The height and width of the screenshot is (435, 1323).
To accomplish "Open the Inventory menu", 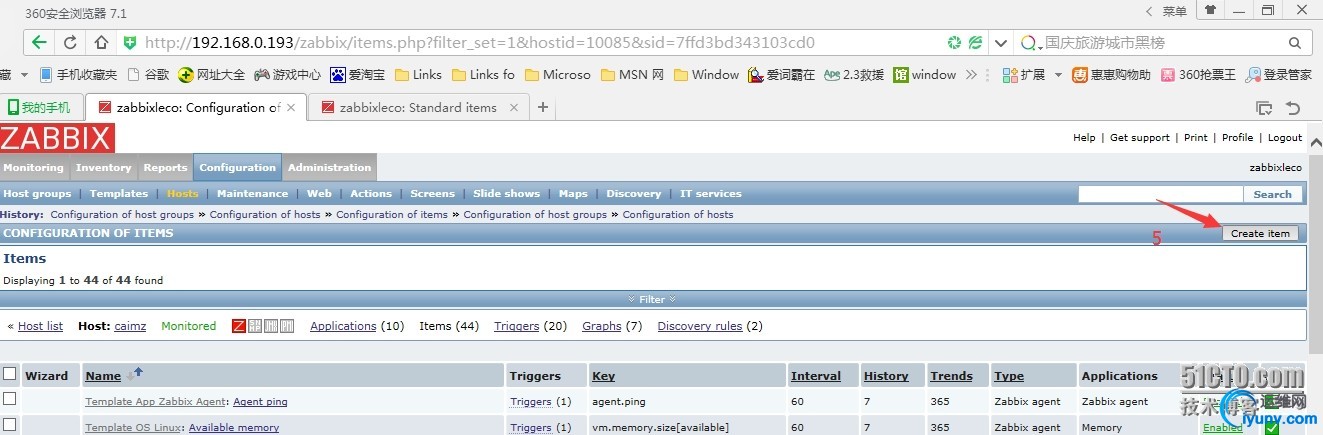I will [103, 167].
